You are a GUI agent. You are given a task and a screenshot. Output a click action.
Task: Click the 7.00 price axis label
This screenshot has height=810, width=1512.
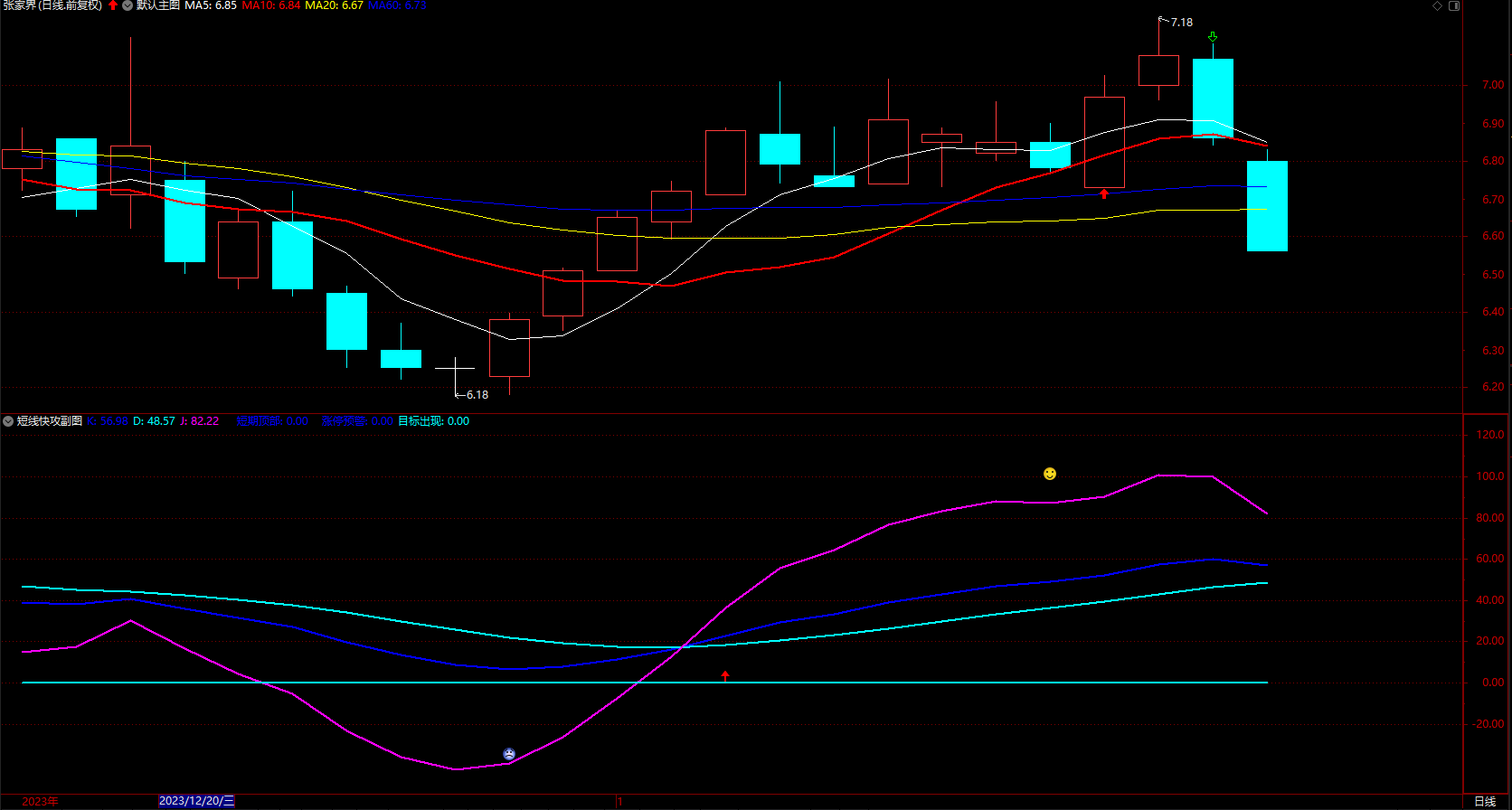[x=1493, y=85]
